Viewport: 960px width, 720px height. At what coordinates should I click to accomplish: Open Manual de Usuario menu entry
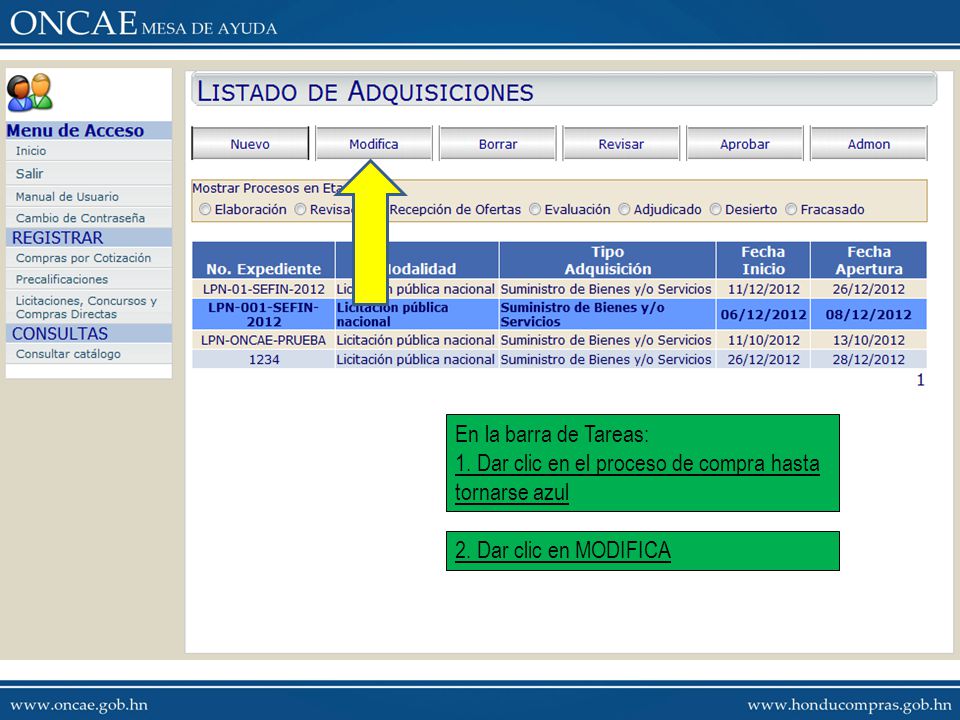coord(67,197)
